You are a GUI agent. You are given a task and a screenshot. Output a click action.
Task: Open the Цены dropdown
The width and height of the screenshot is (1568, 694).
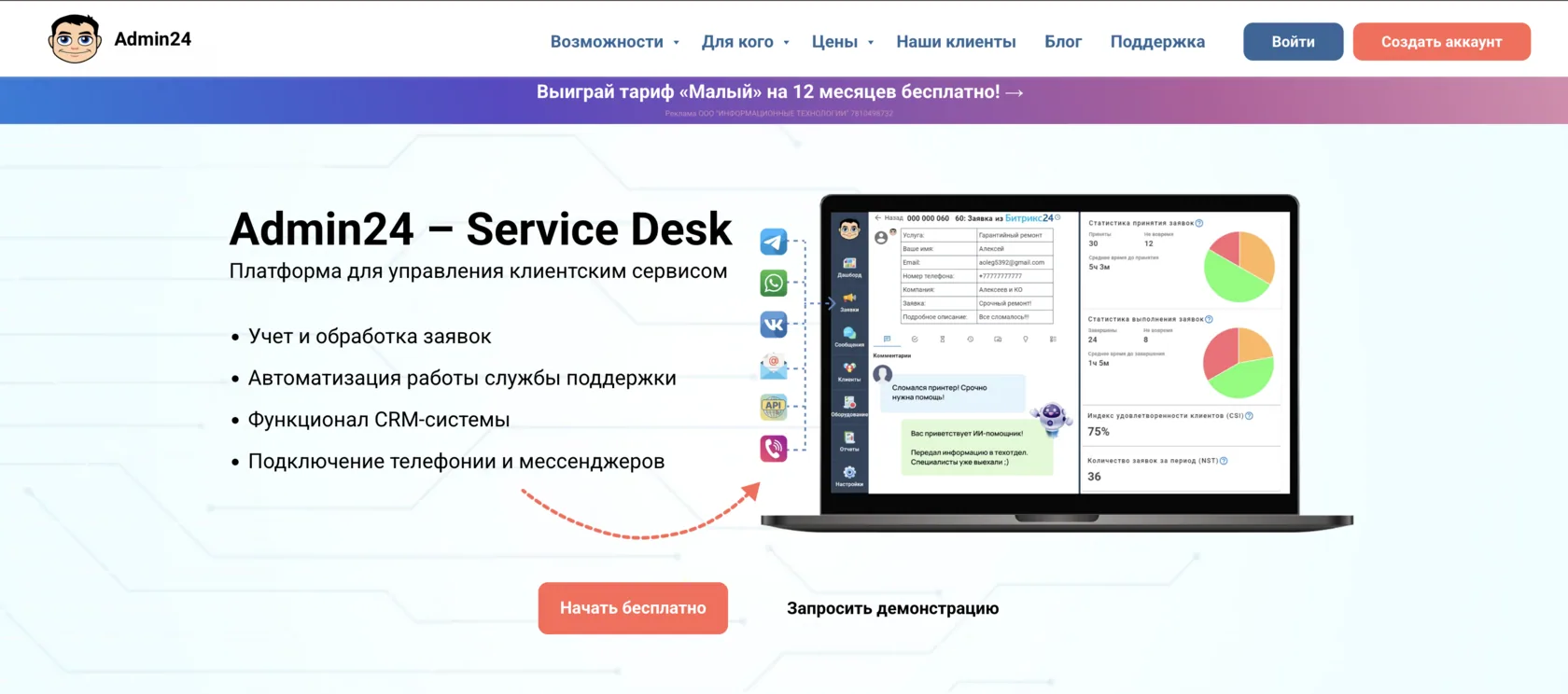click(x=843, y=42)
